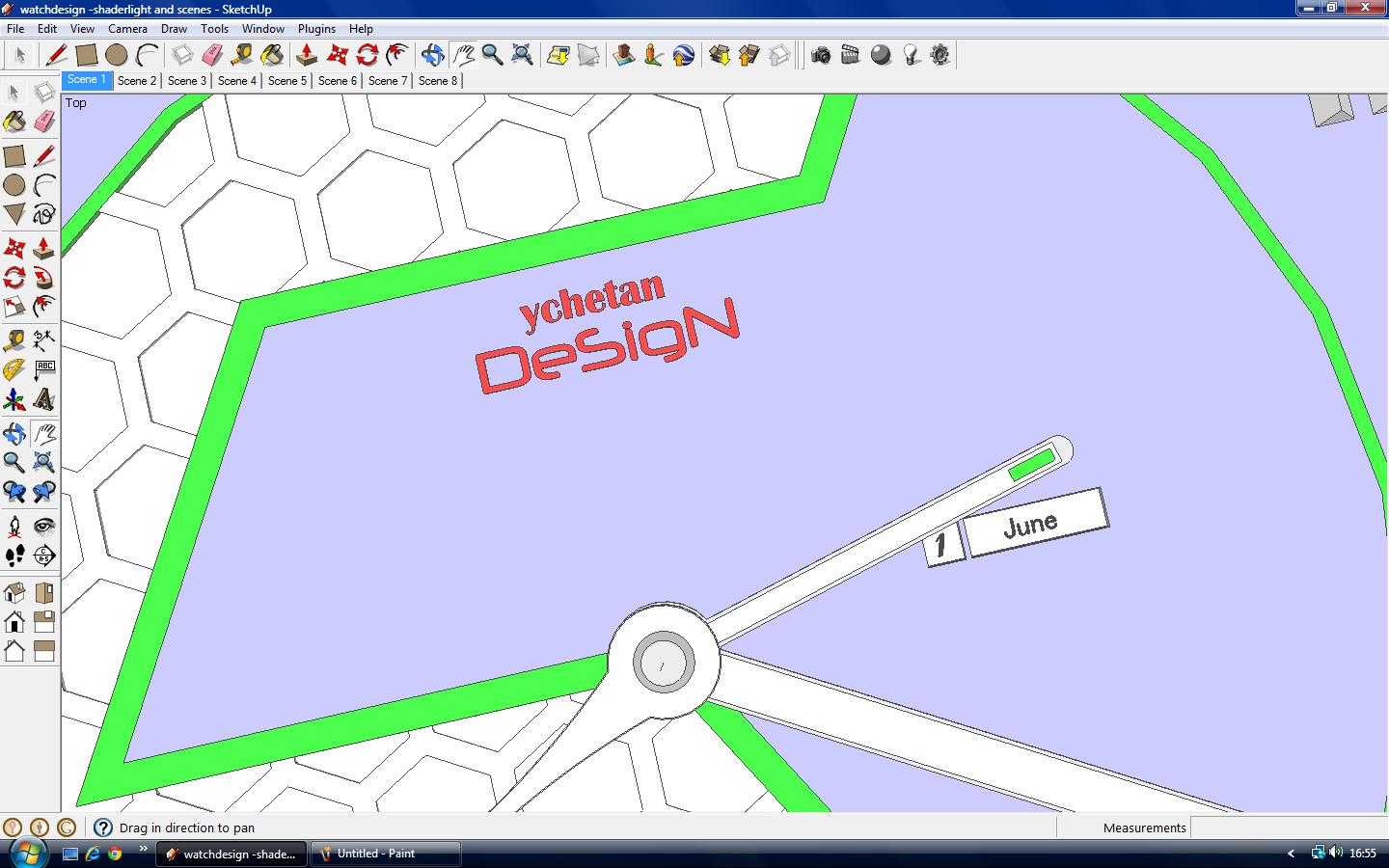Start Shaderlight render with camera icon

click(x=821, y=55)
